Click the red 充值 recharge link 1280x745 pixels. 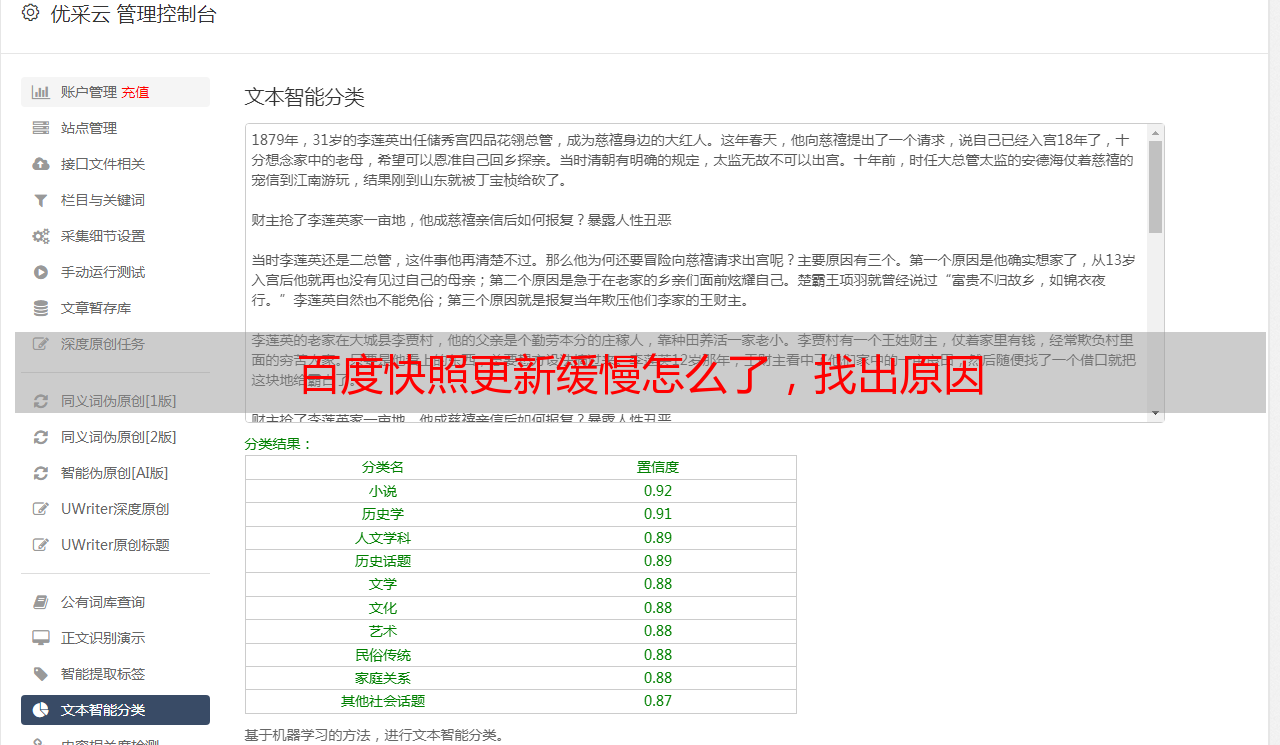[x=135, y=92]
